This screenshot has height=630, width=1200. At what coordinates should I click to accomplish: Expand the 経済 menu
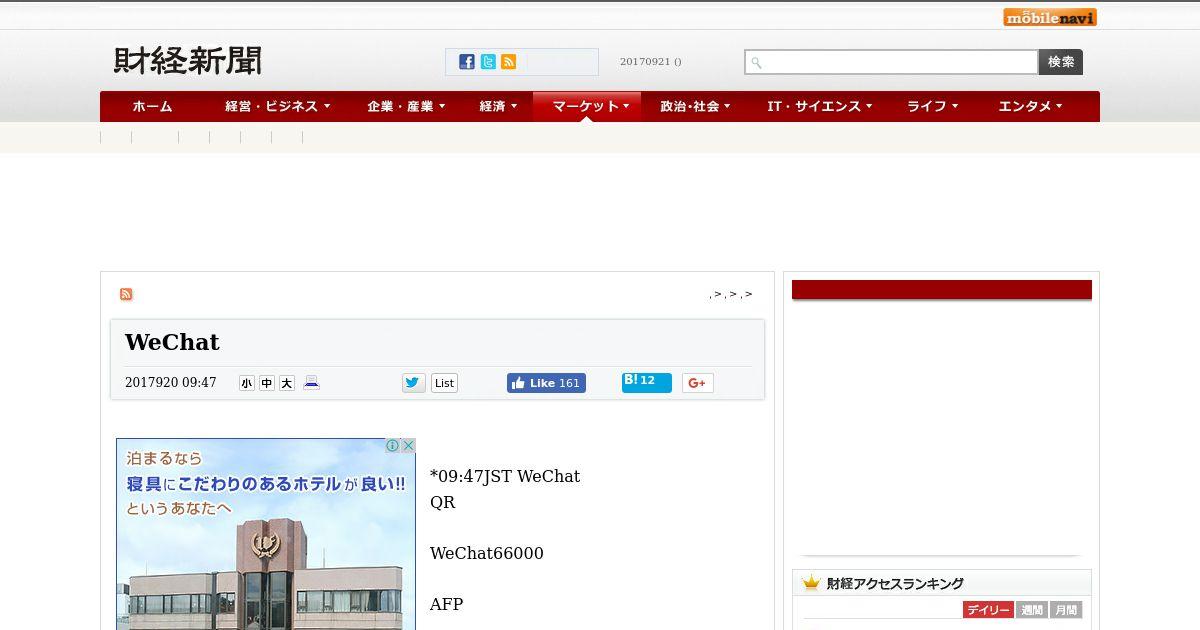pyautogui.click(x=497, y=106)
